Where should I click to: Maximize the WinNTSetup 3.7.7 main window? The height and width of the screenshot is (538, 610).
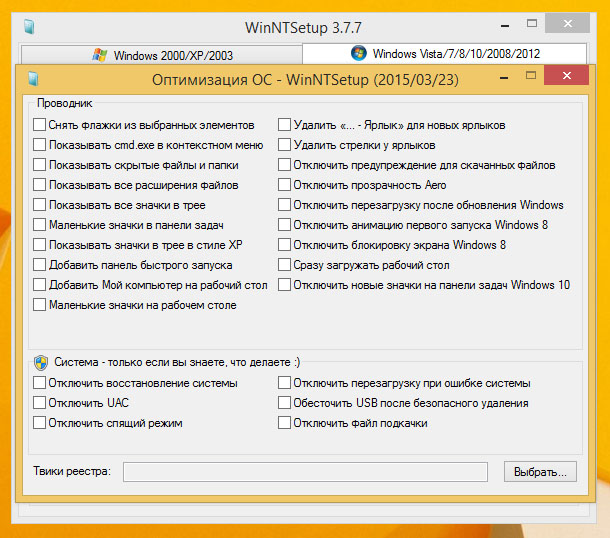click(532, 23)
